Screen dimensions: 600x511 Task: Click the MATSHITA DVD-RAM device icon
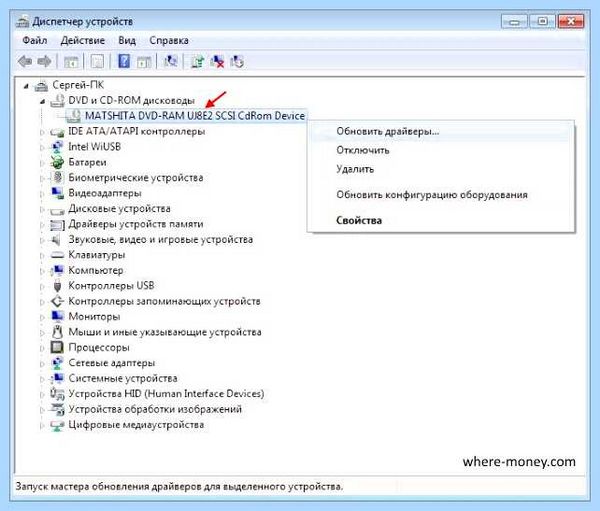click(x=73, y=116)
